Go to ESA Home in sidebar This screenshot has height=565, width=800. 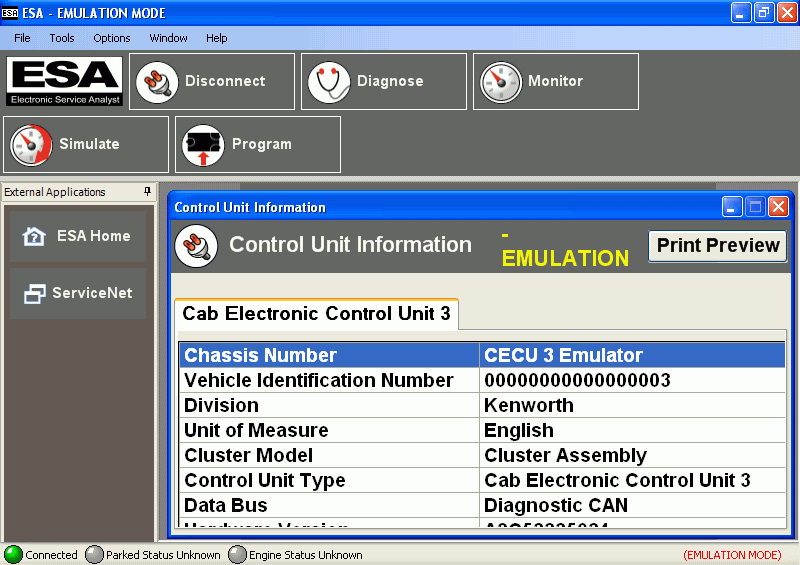coord(78,236)
